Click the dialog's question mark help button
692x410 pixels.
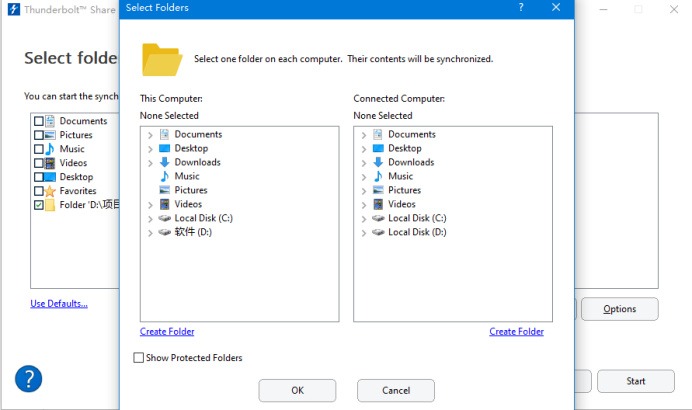(521, 8)
